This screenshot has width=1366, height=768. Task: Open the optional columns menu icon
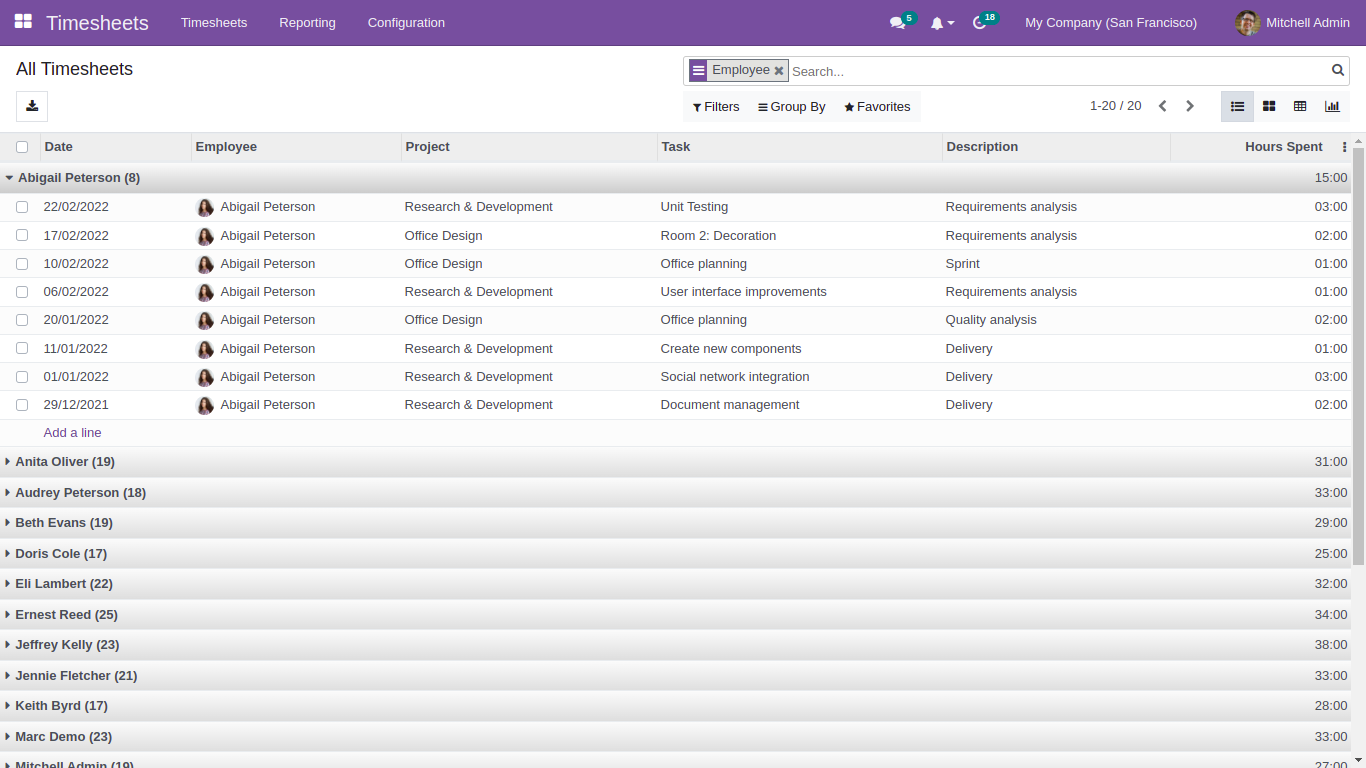point(1345,146)
